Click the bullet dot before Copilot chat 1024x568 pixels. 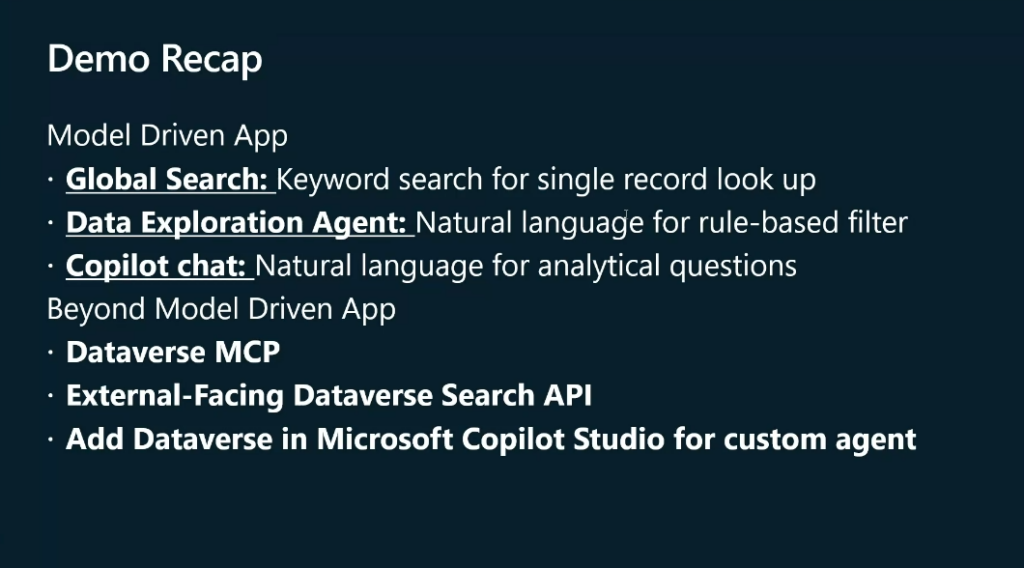click(x=51, y=266)
